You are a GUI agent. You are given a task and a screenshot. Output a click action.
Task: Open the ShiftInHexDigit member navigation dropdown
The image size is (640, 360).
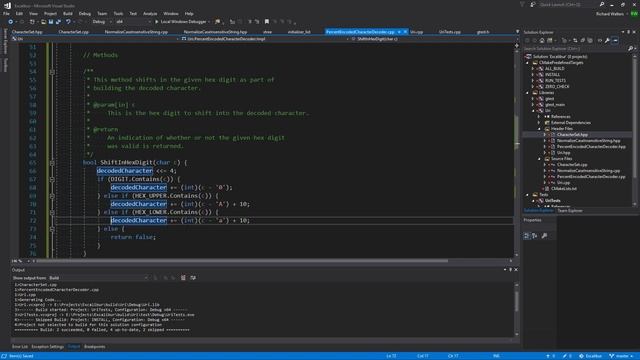pos(433,39)
